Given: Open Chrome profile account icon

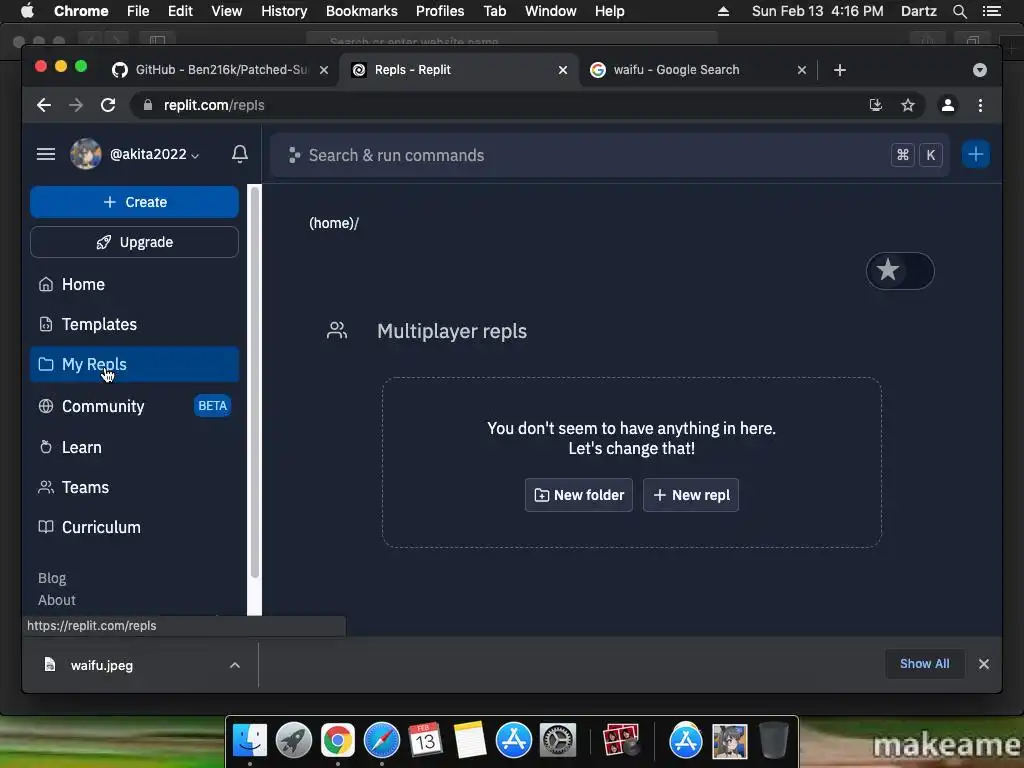Looking at the screenshot, I should pos(948,105).
